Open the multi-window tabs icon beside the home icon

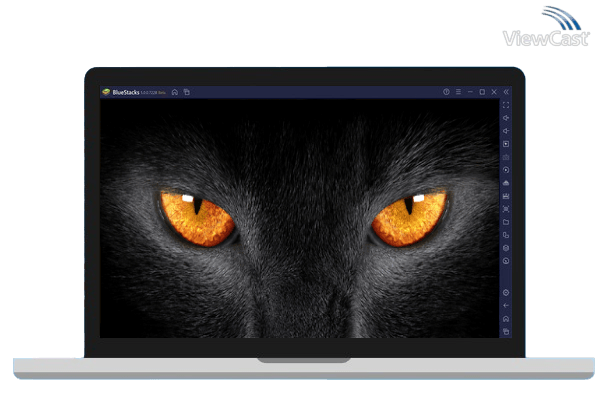point(187,92)
